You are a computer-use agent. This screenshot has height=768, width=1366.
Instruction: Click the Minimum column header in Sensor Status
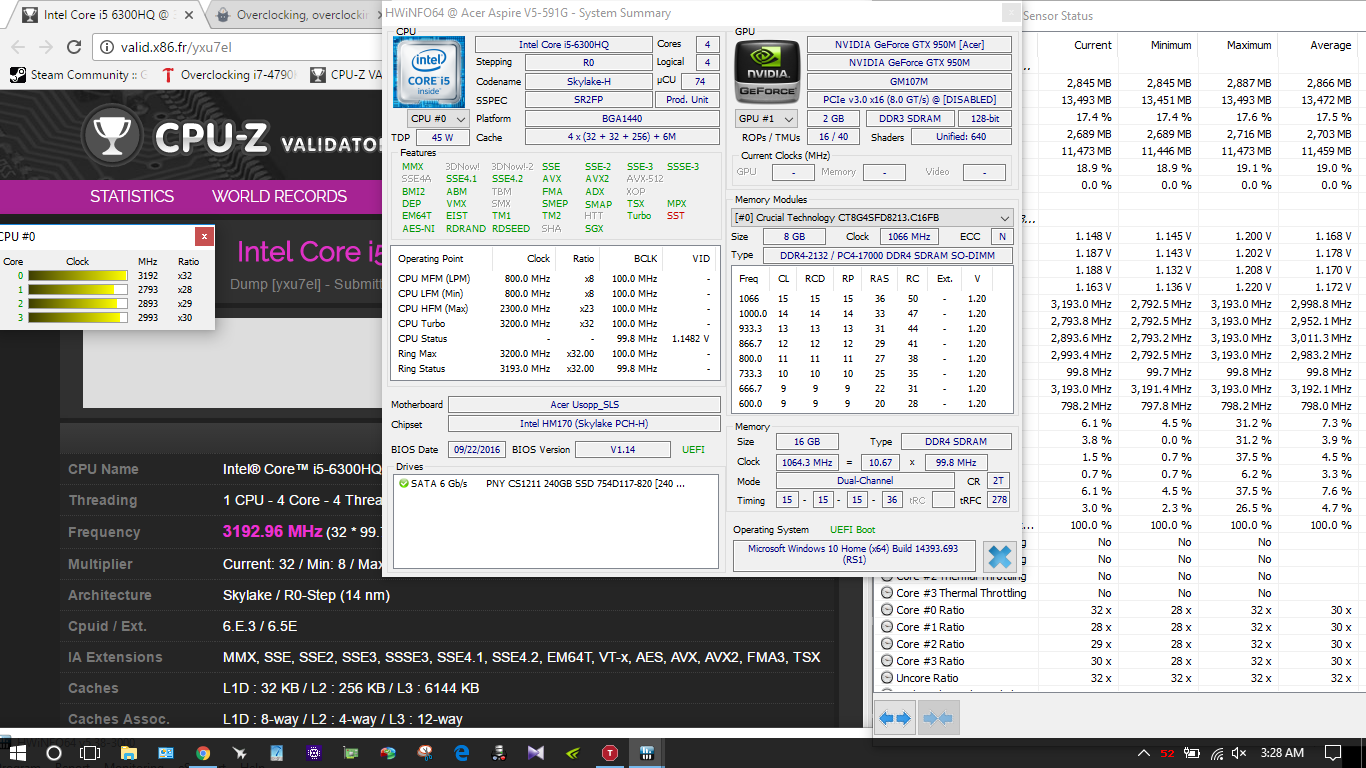click(x=1170, y=45)
